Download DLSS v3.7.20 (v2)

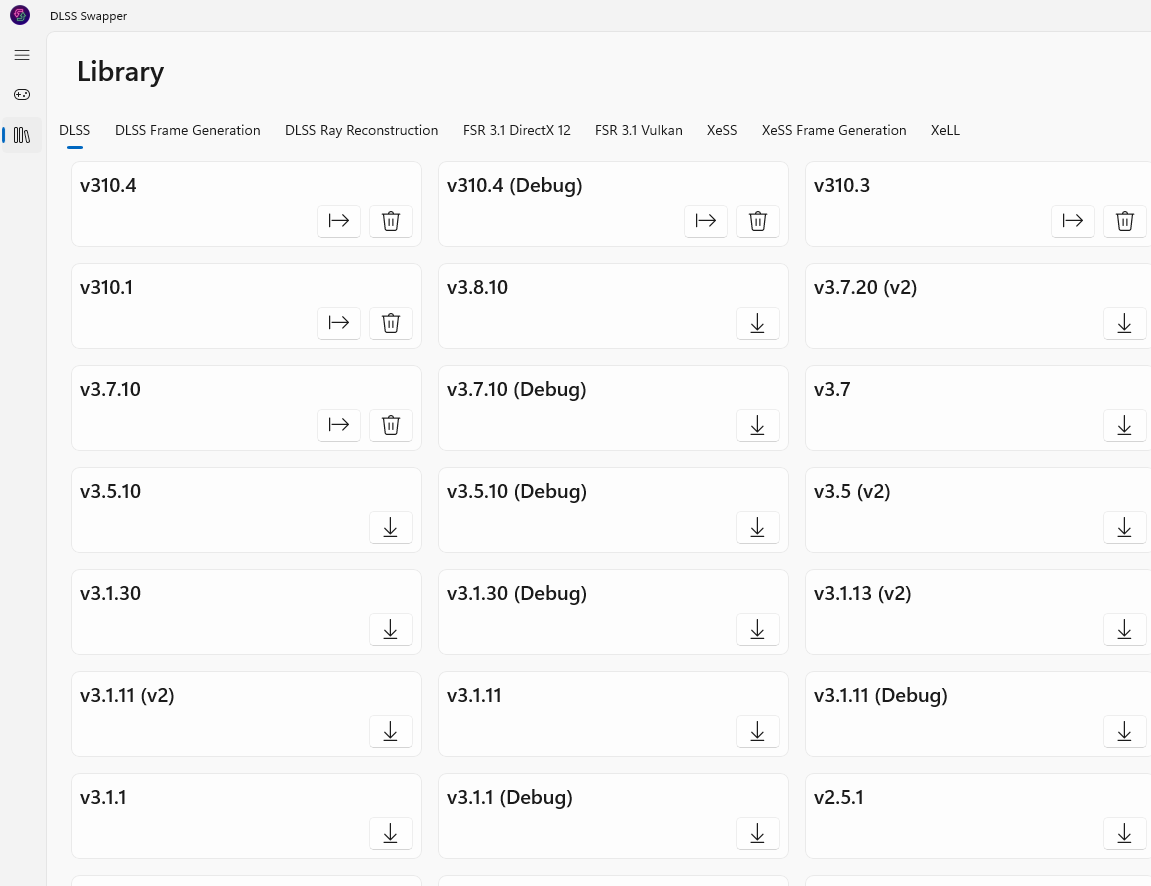(x=1124, y=323)
